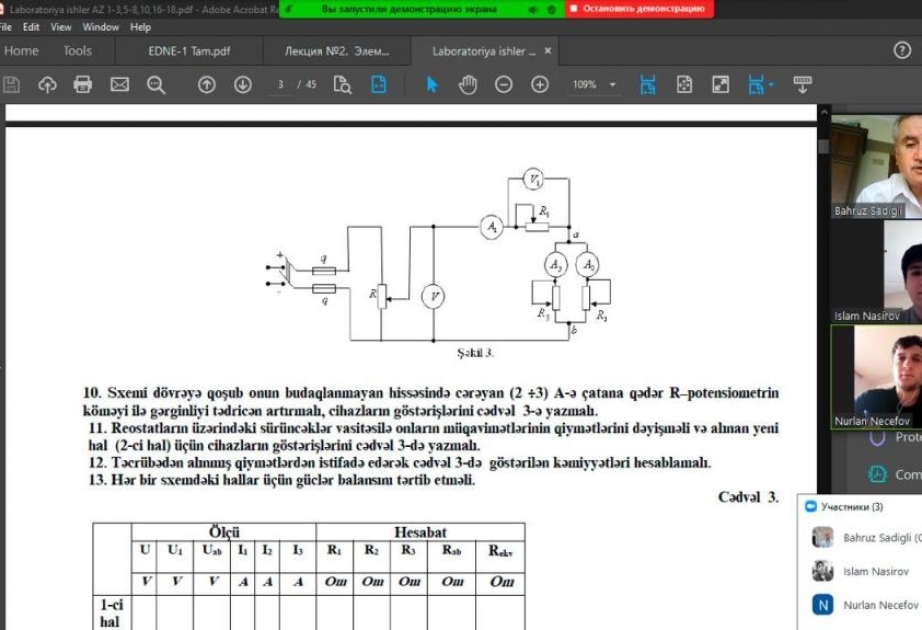This screenshot has height=630, width=922.
Task: Open the find text icon beside page count
Action: tap(342, 85)
